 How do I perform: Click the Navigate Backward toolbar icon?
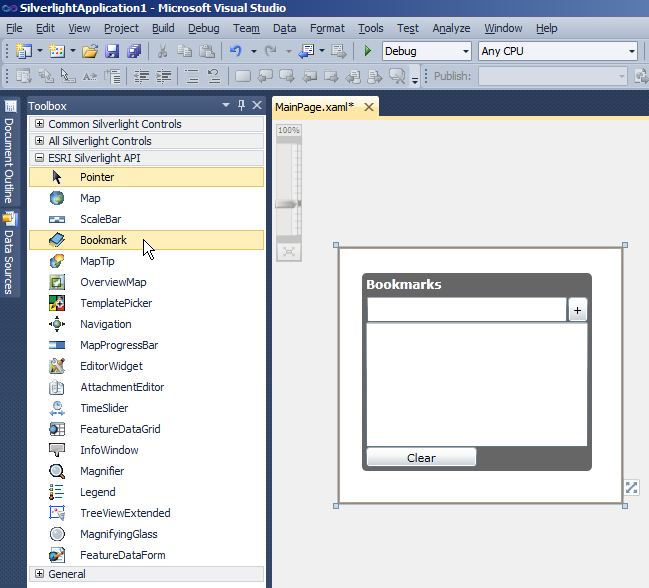click(x=307, y=51)
